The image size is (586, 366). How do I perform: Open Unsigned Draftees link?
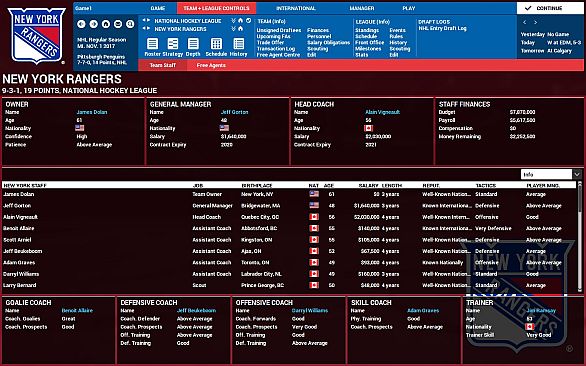pyautogui.click(x=279, y=30)
